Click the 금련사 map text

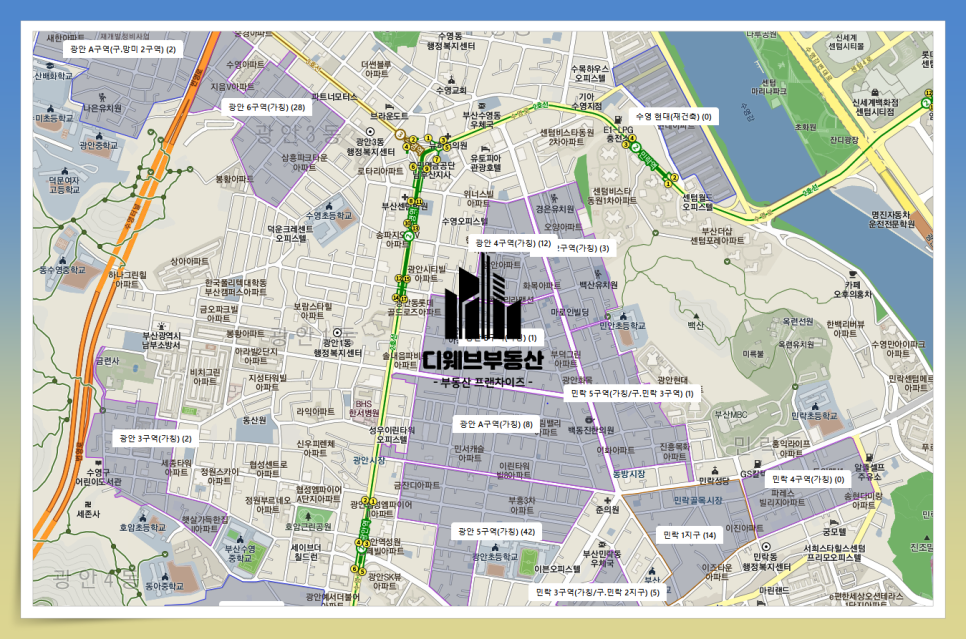pos(107,361)
